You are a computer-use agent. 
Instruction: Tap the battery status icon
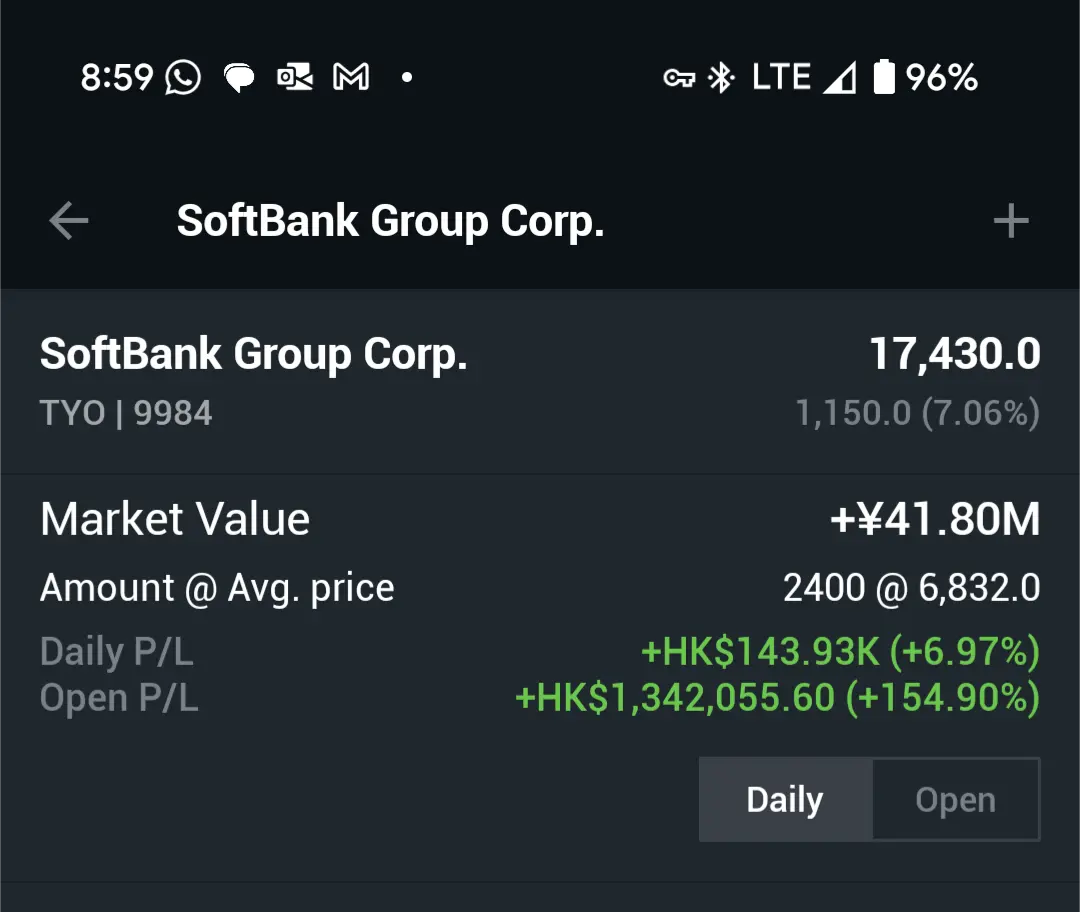884,77
